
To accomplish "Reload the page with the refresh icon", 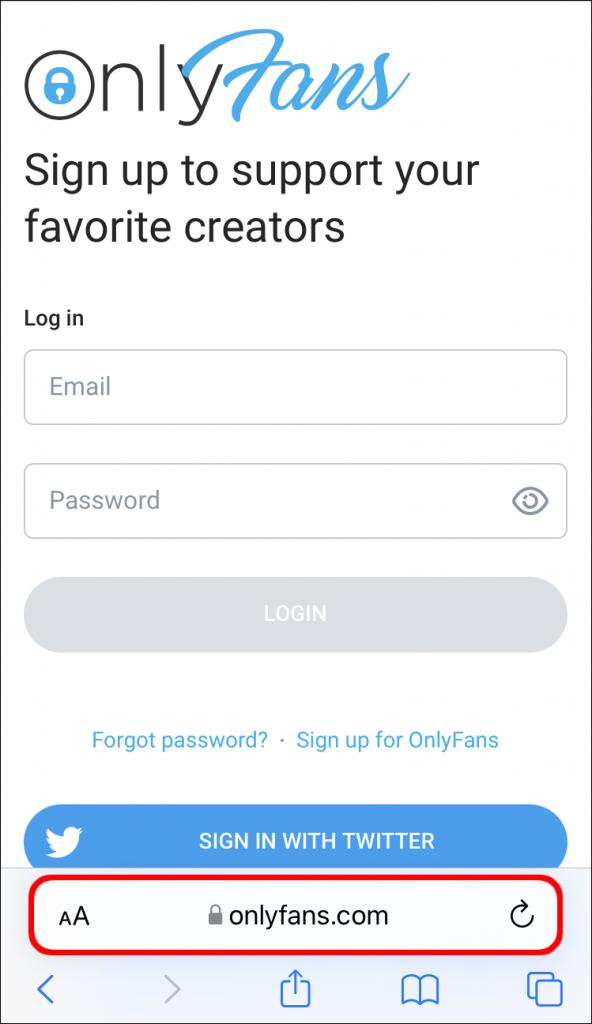I will 521,915.
